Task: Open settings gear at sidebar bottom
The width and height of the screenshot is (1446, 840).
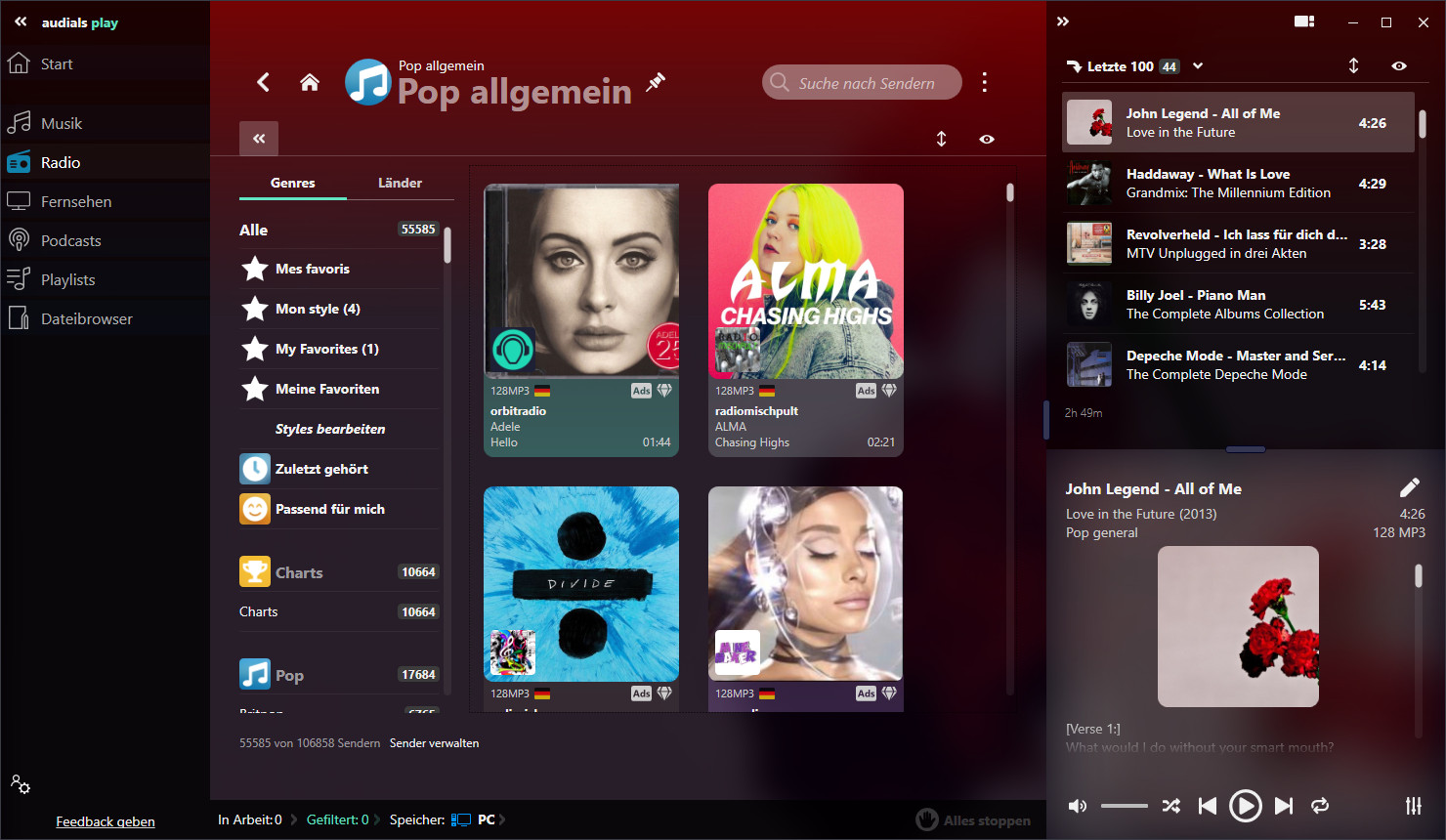Action: point(21,784)
